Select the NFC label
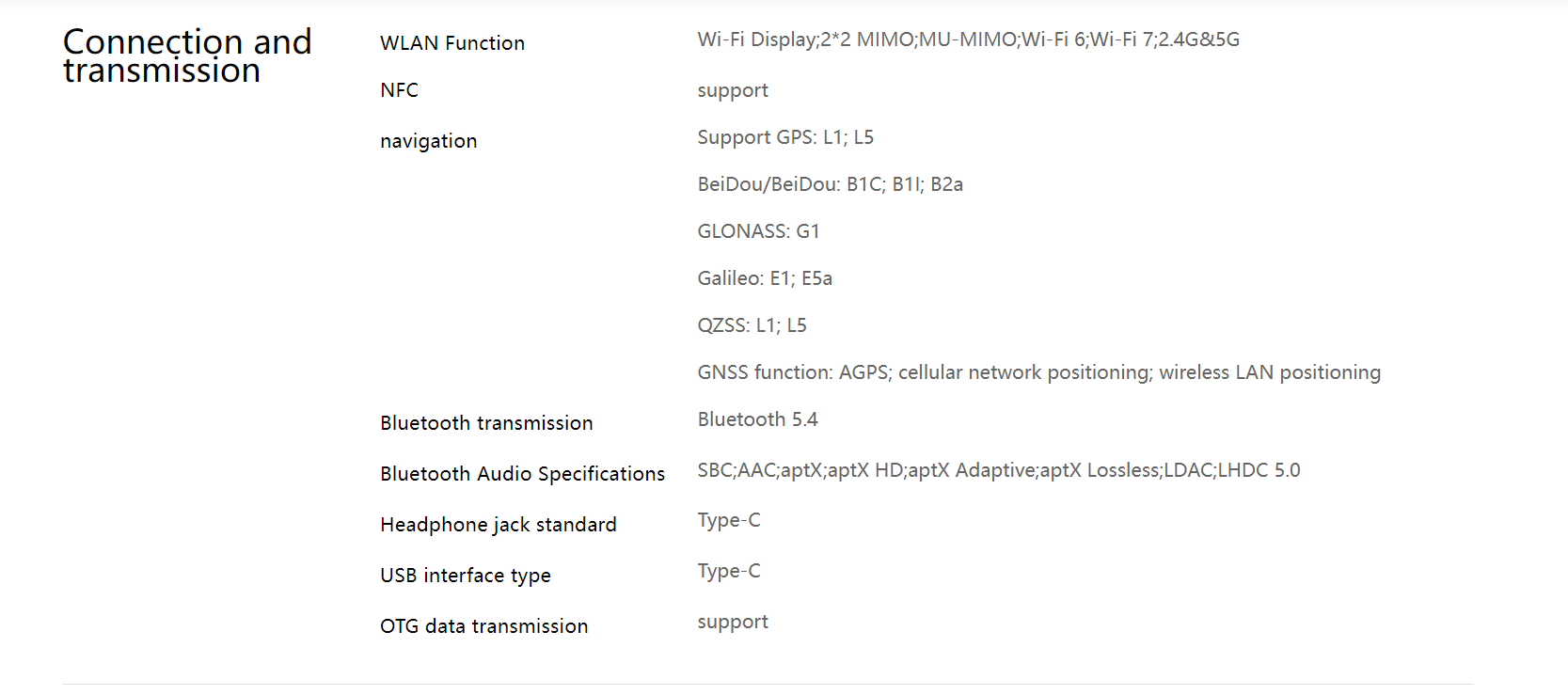The image size is (1568, 695). (x=399, y=90)
